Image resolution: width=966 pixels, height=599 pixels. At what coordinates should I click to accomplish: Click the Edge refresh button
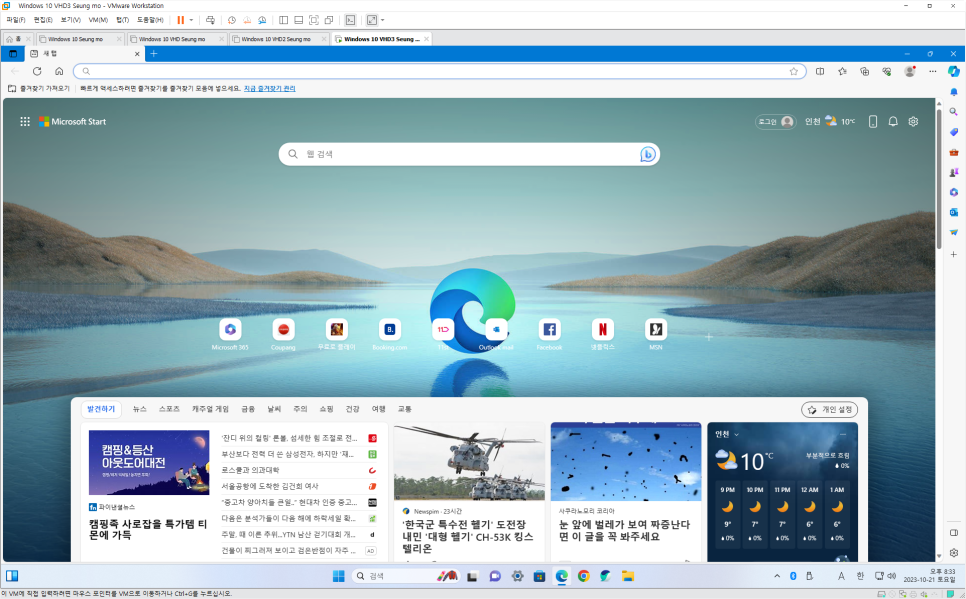[37, 71]
